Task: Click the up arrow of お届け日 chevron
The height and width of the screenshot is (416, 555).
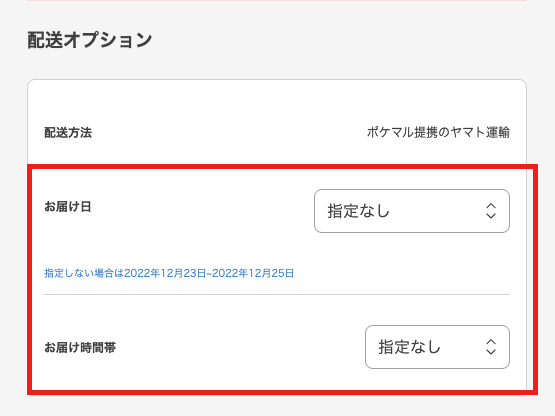Action: 491,205
